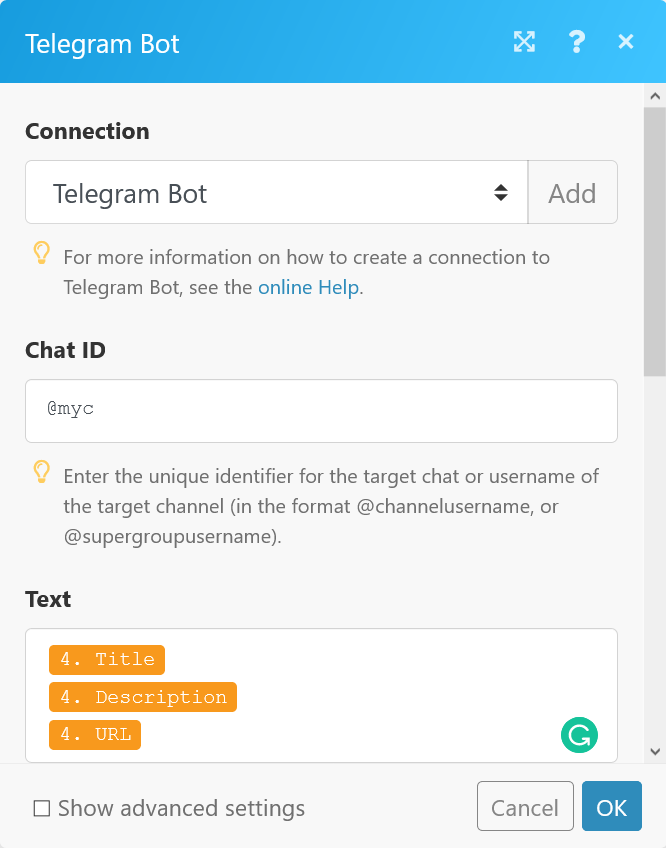Open the help question mark icon
Viewport: 666px width, 848px height.
[x=577, y=42]
